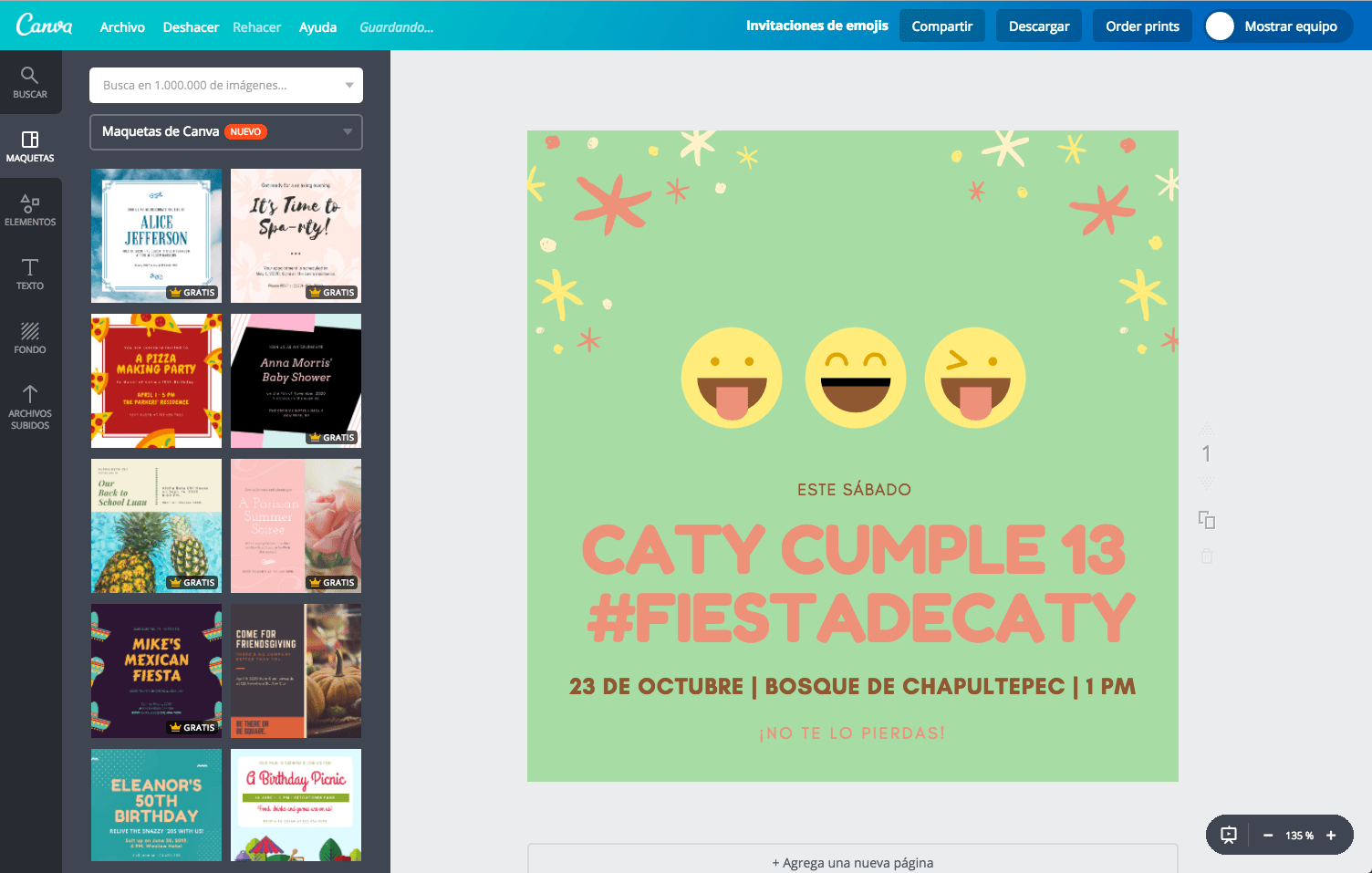Delete page with trash icon
Viewport: 1372px width, 873px height.
pyautogui.click(x=1207, y=556)
